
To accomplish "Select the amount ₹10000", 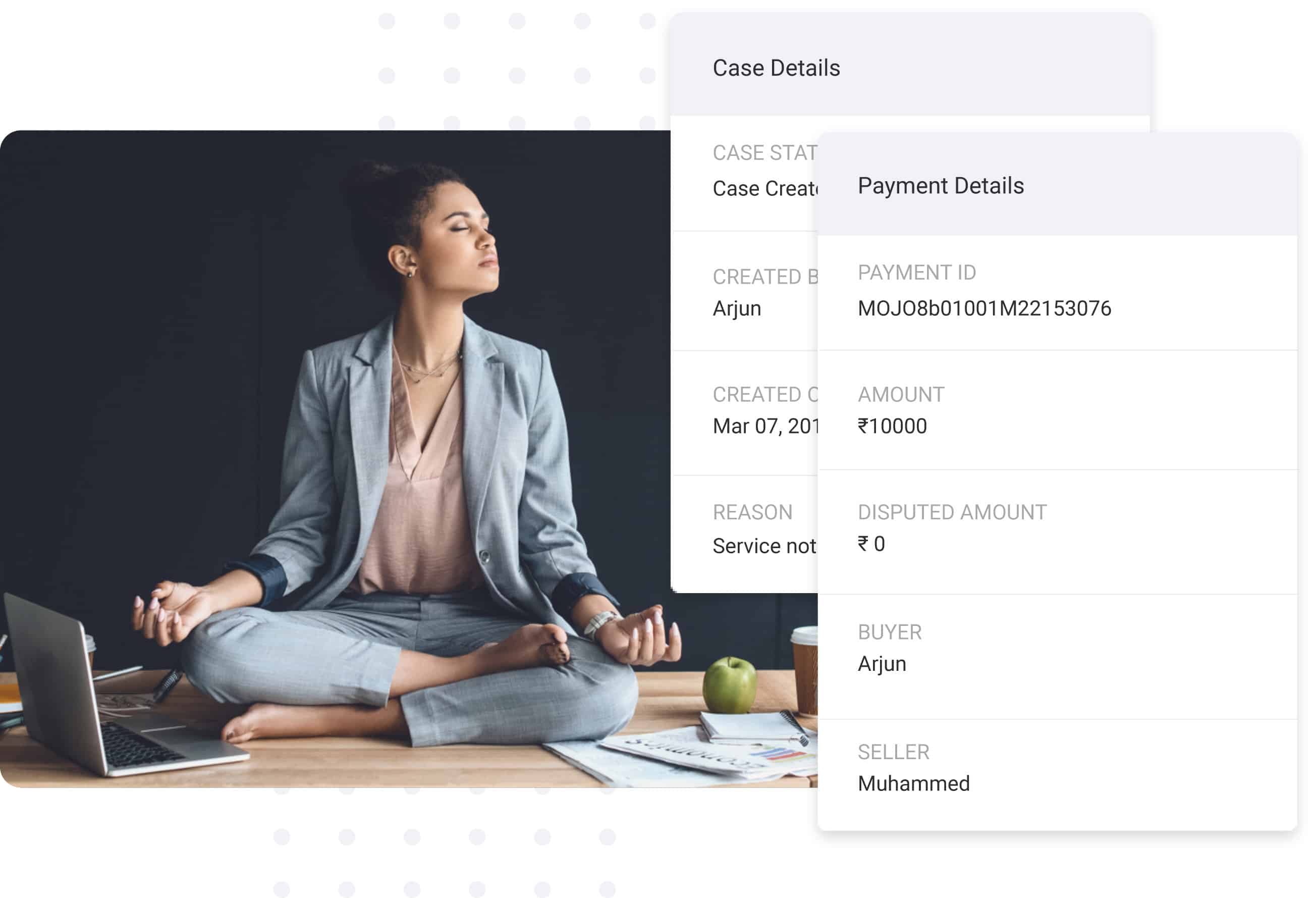I will point(892,426).
